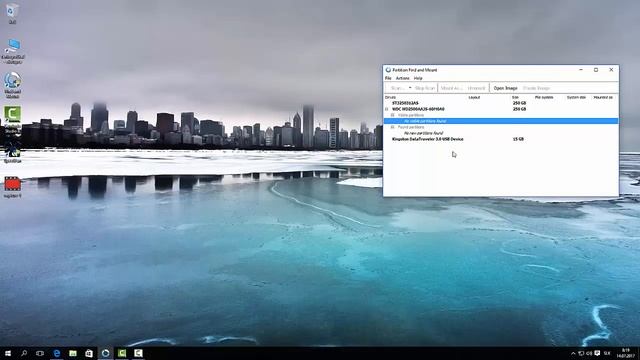Open the red film-strip desktop icon

click(x=12, y=187)
